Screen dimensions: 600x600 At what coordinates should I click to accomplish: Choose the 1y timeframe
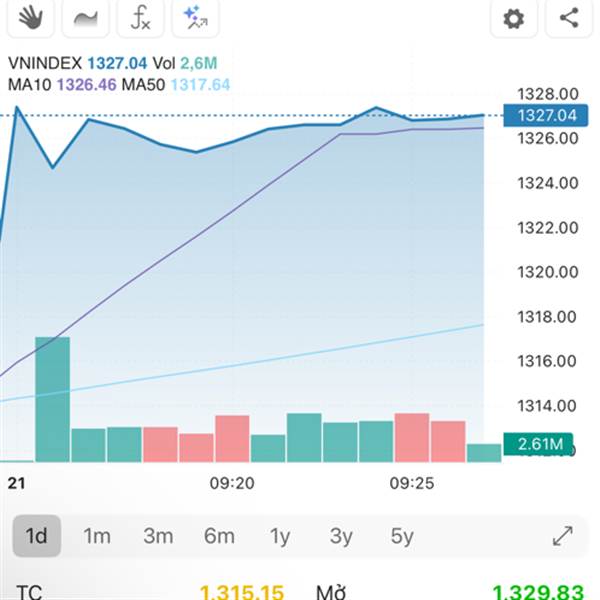pos(280,536)
